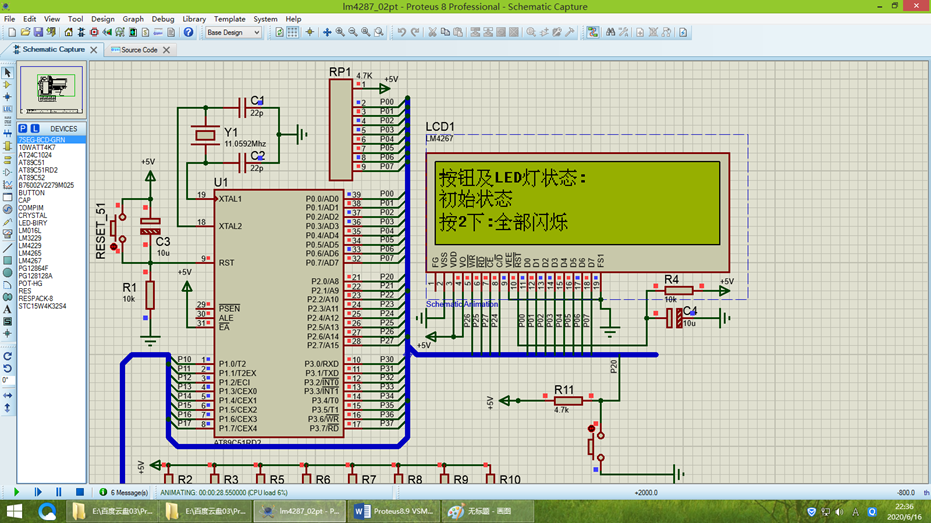Click the taskbar clock showing 22:36
Image resolution: width=931 pixels, height=524 pixels.
click(904, 512)
